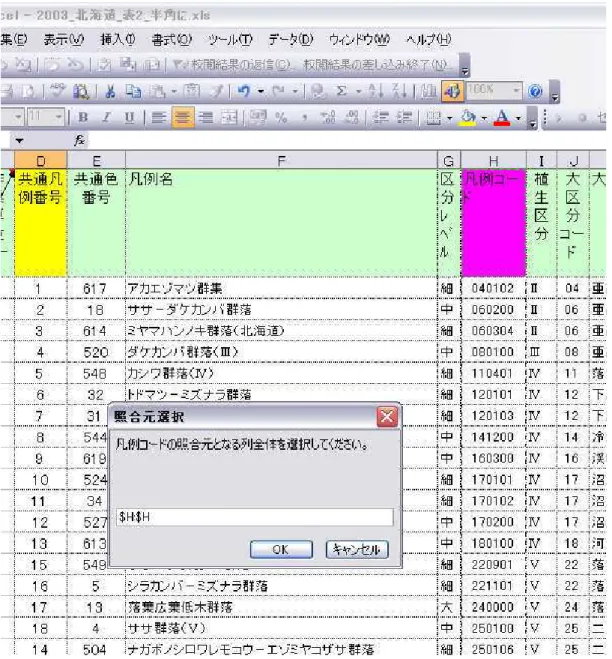Apply Currency style format
Viewport: 612px width, 659px height.
click(258, 118)
